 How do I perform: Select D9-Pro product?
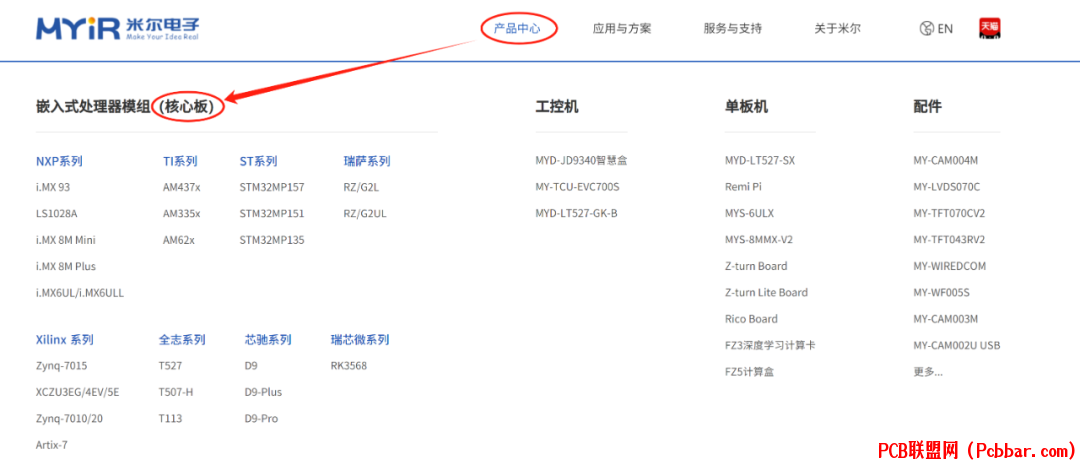pyautogui.click(x=261, y=418)
